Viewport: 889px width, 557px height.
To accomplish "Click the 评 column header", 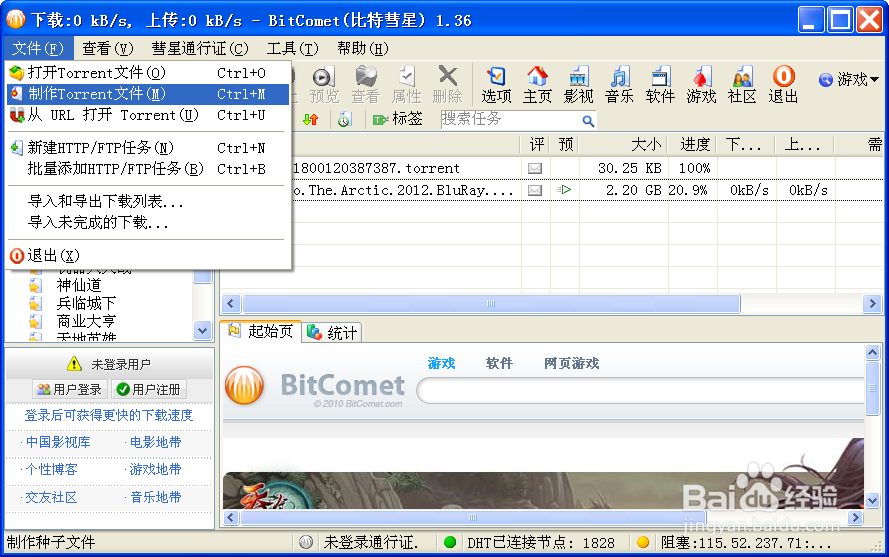I will click(x=536, y=145).
